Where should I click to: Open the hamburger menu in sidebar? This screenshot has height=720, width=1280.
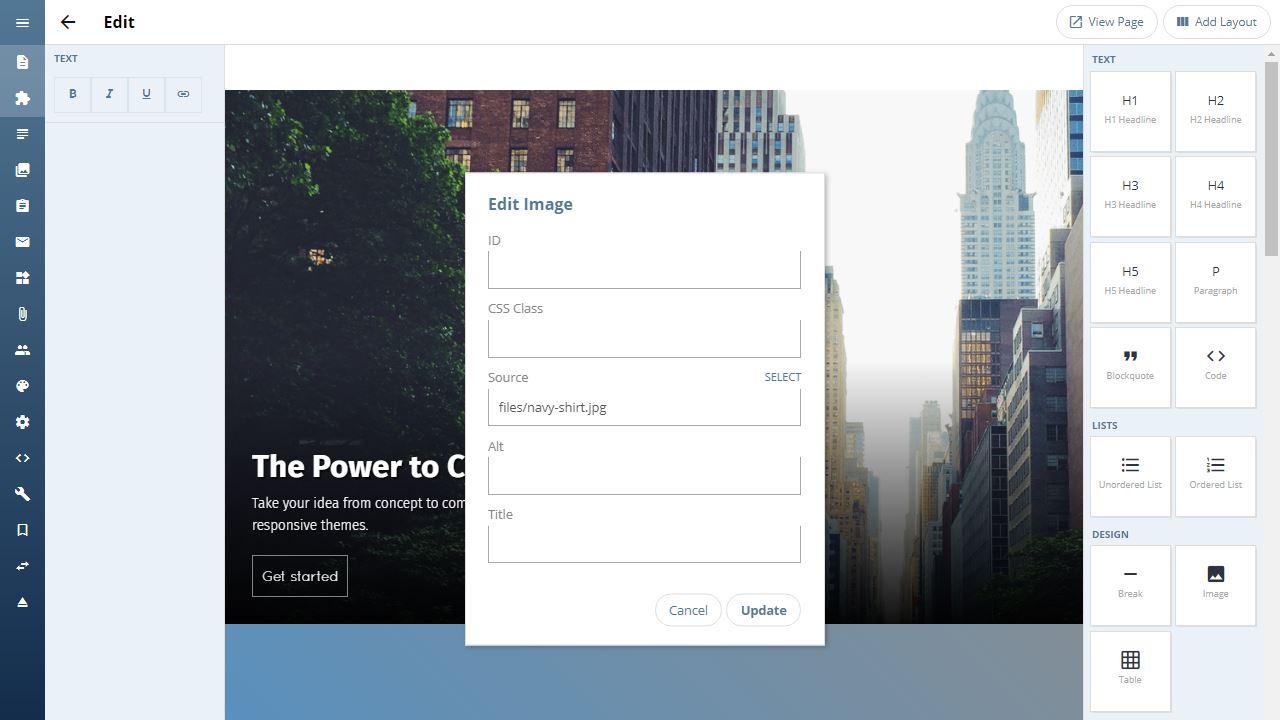(x=22, y=22)
